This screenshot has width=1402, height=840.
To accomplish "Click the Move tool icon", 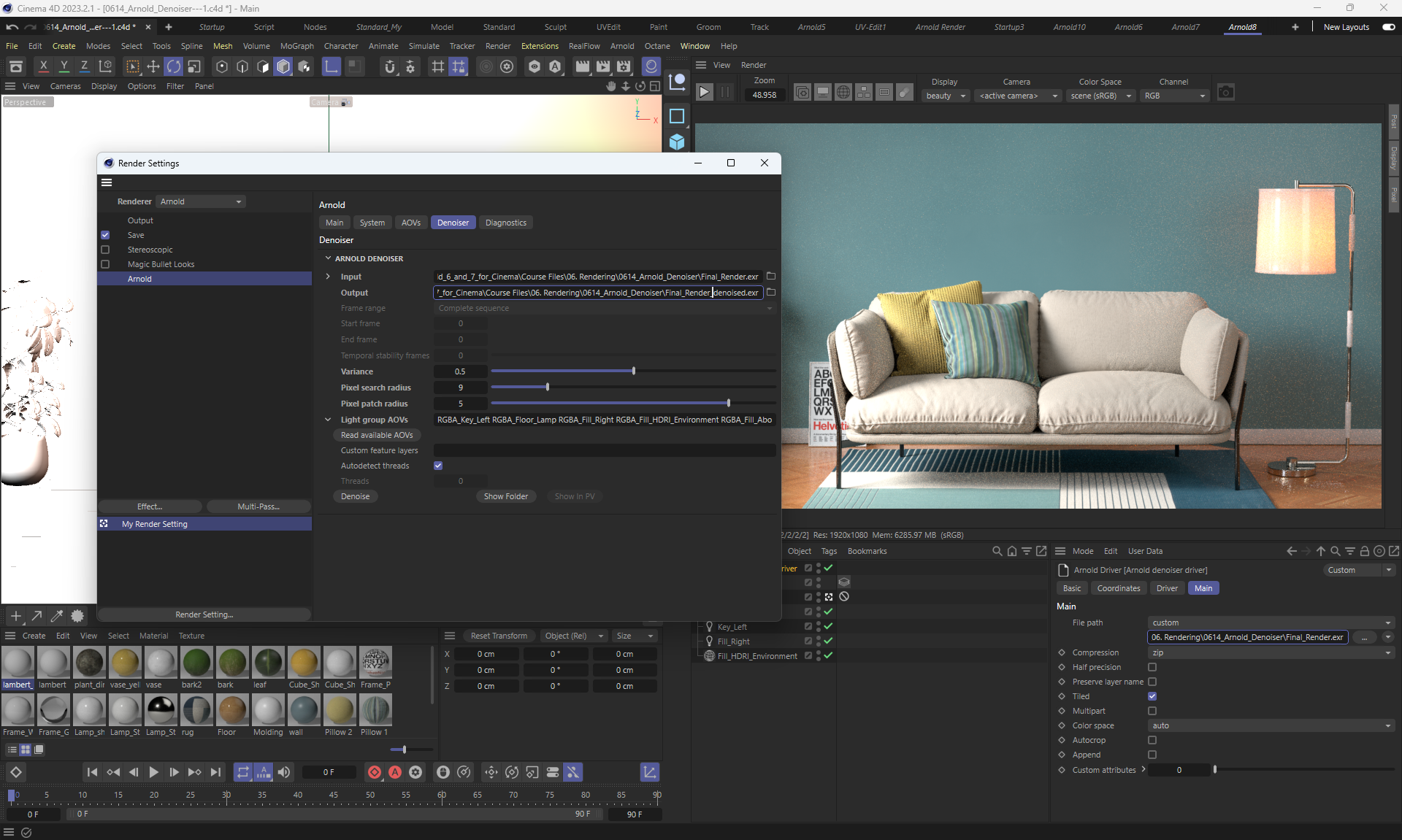I will pos(153,66).
